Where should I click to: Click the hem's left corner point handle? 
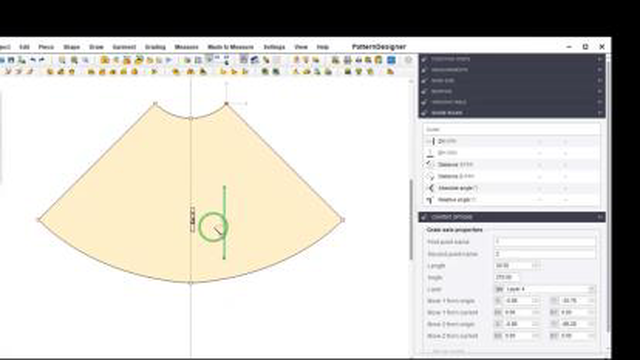[39, 220]
